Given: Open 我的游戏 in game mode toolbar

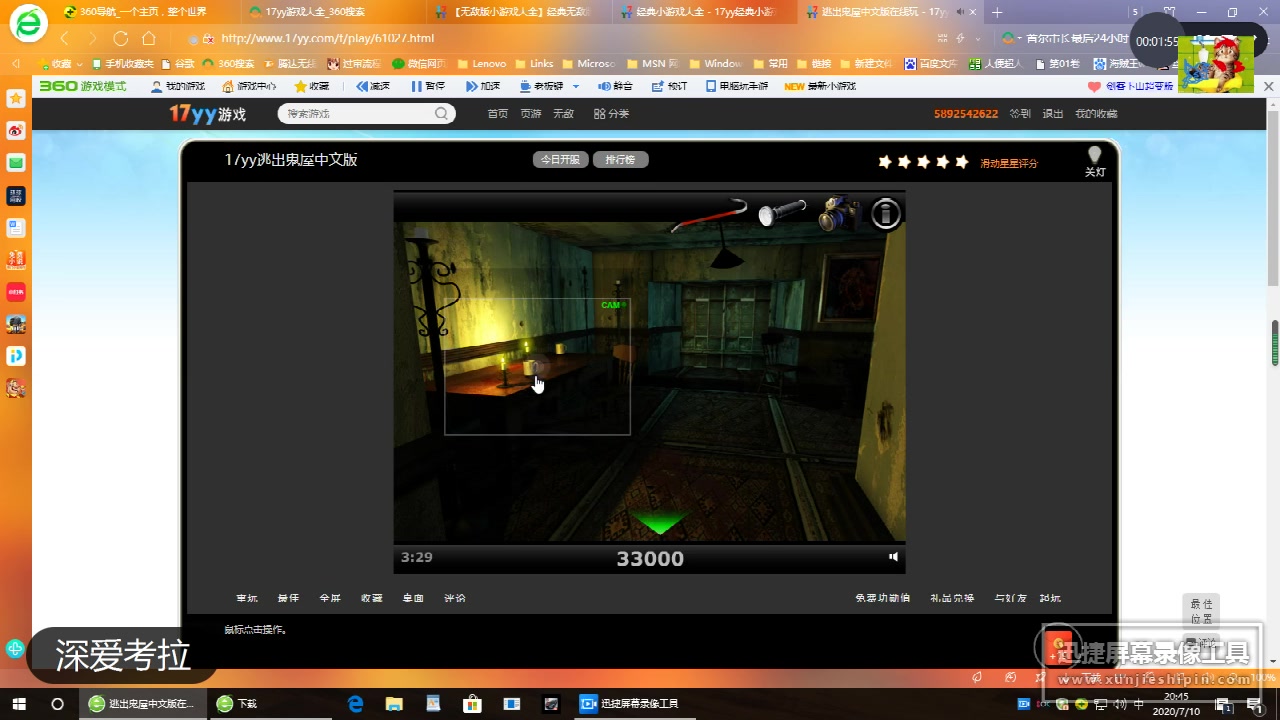Looking at the screenshot, I should point(177,86).
